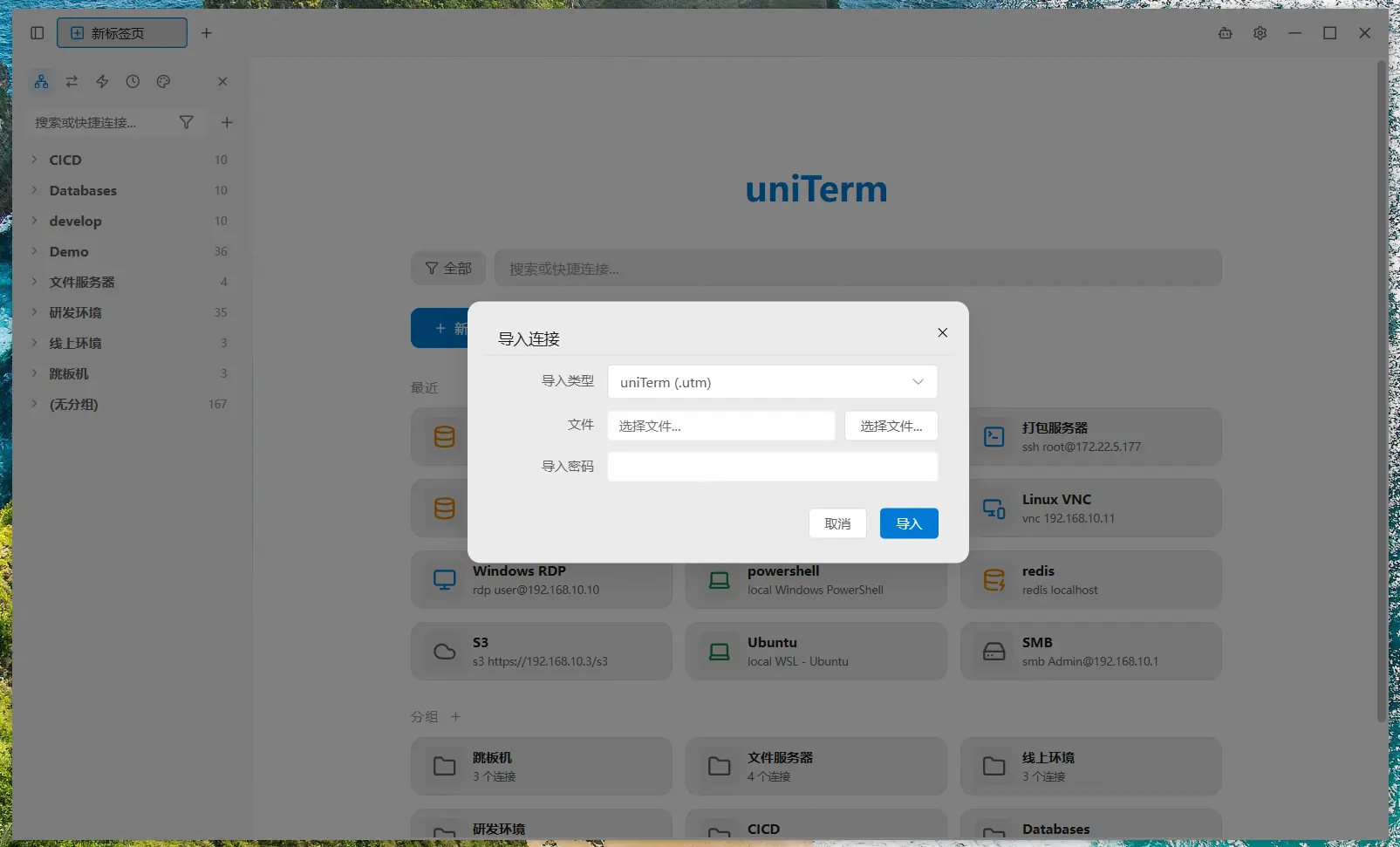
Task: Show the connections tree sidebar view
Action: 41,81
